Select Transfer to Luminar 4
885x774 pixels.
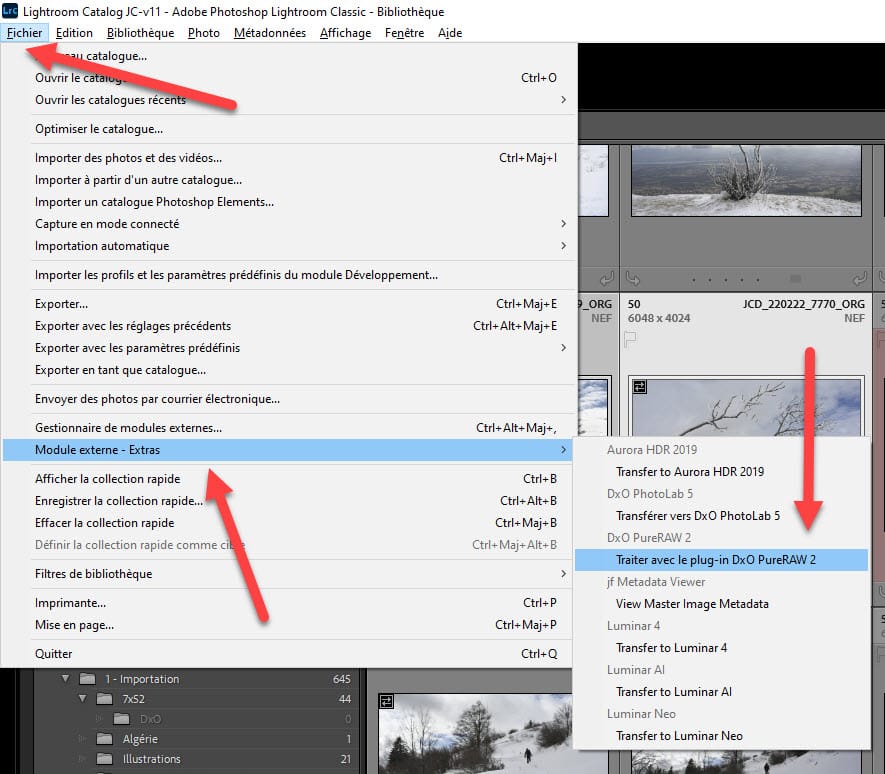coord(721,648)
